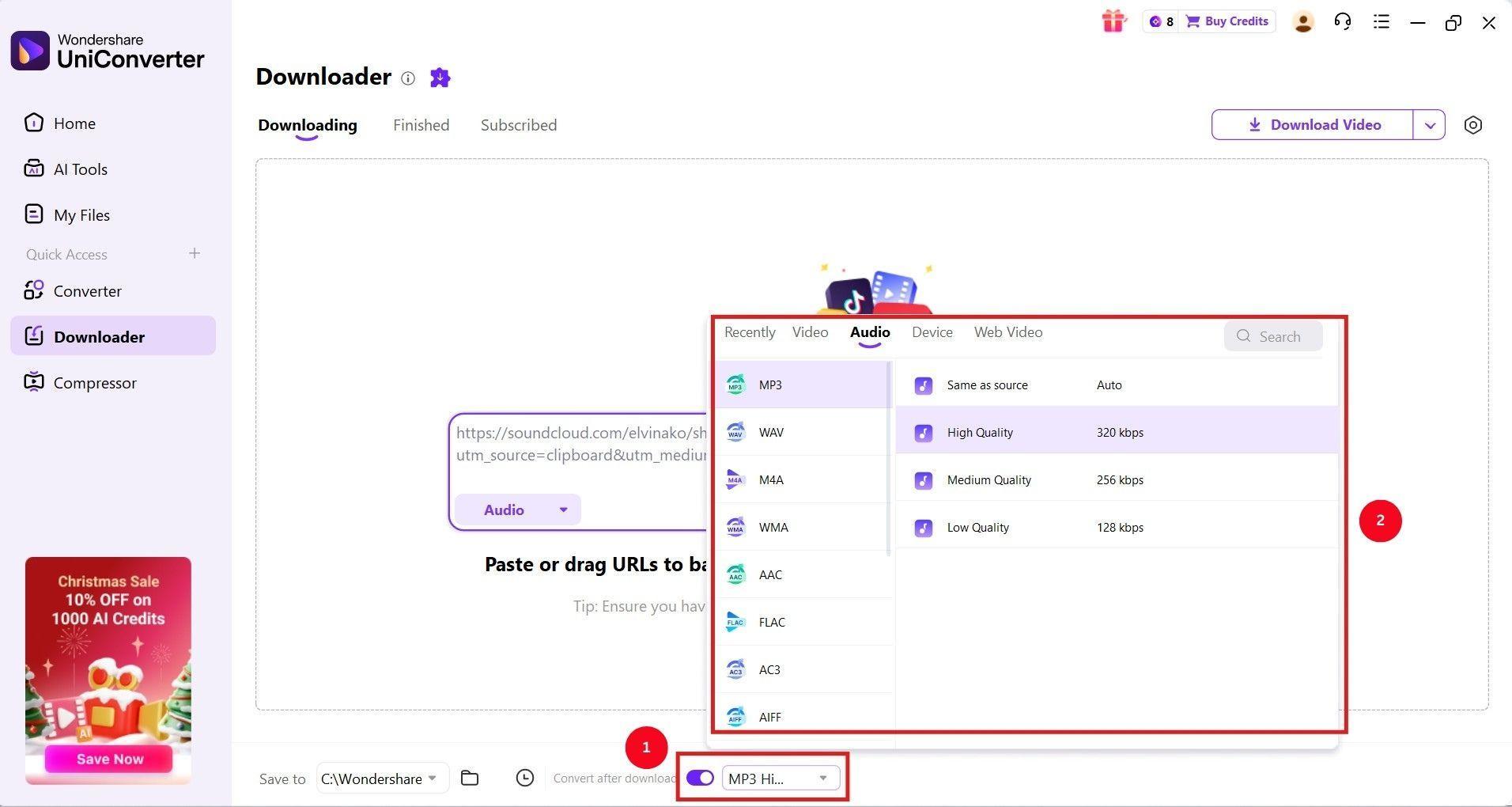Switch to the Audio format tab
1512x807 pixels.
[870, 332]
